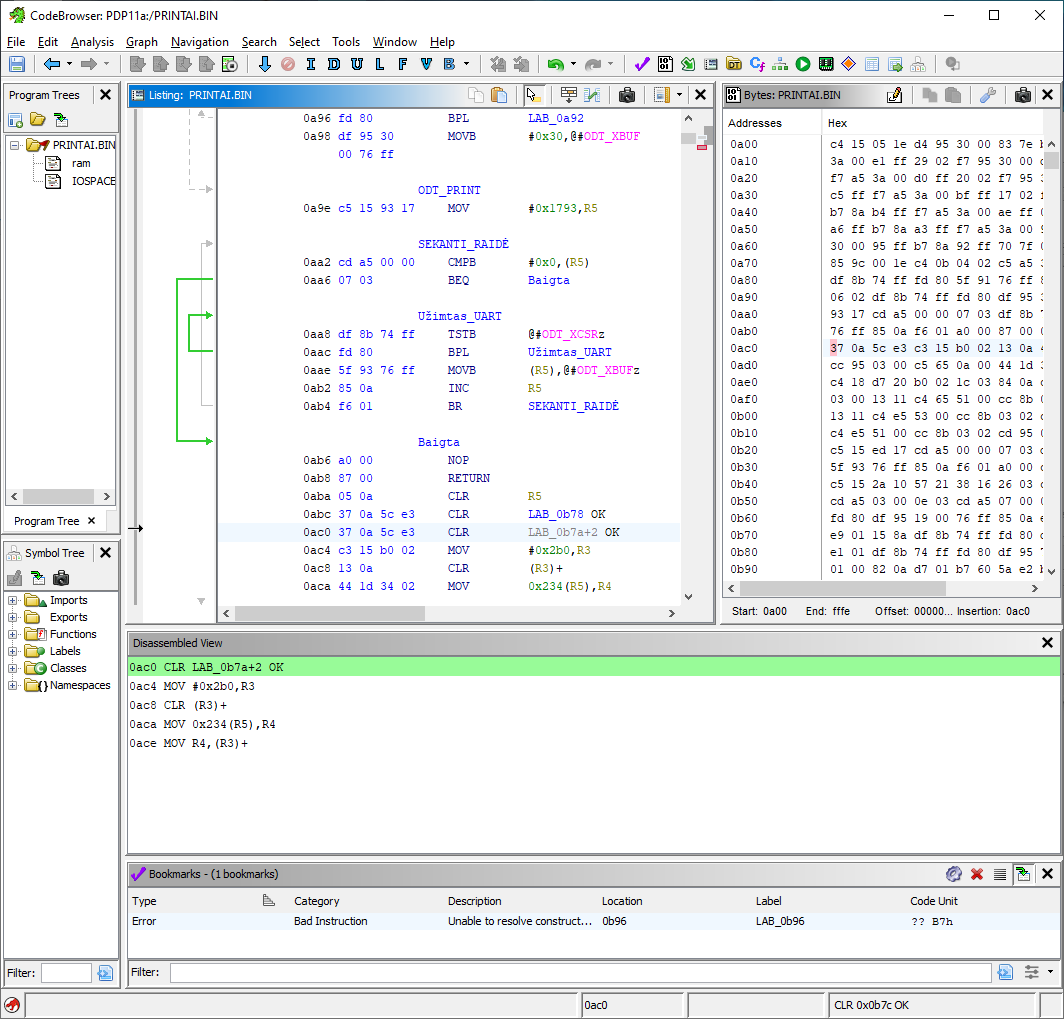Expand the Labels node in Symbol Tree

[13, 651]
